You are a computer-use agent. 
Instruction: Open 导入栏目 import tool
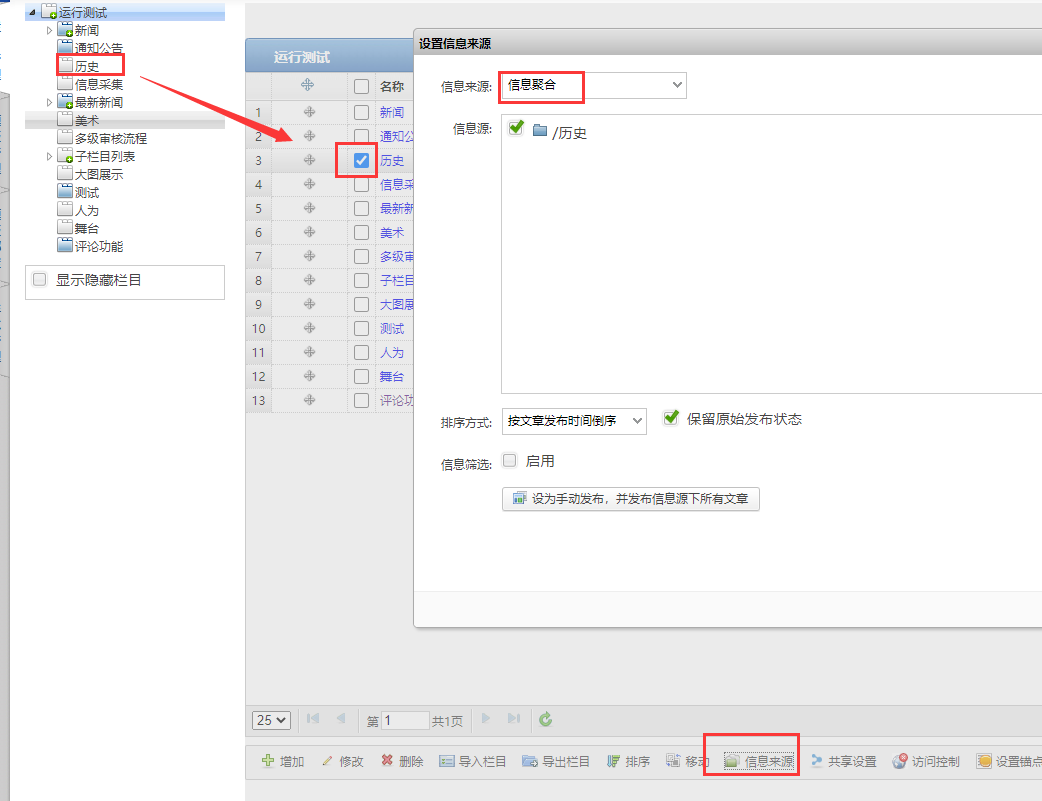click(447, 762)
